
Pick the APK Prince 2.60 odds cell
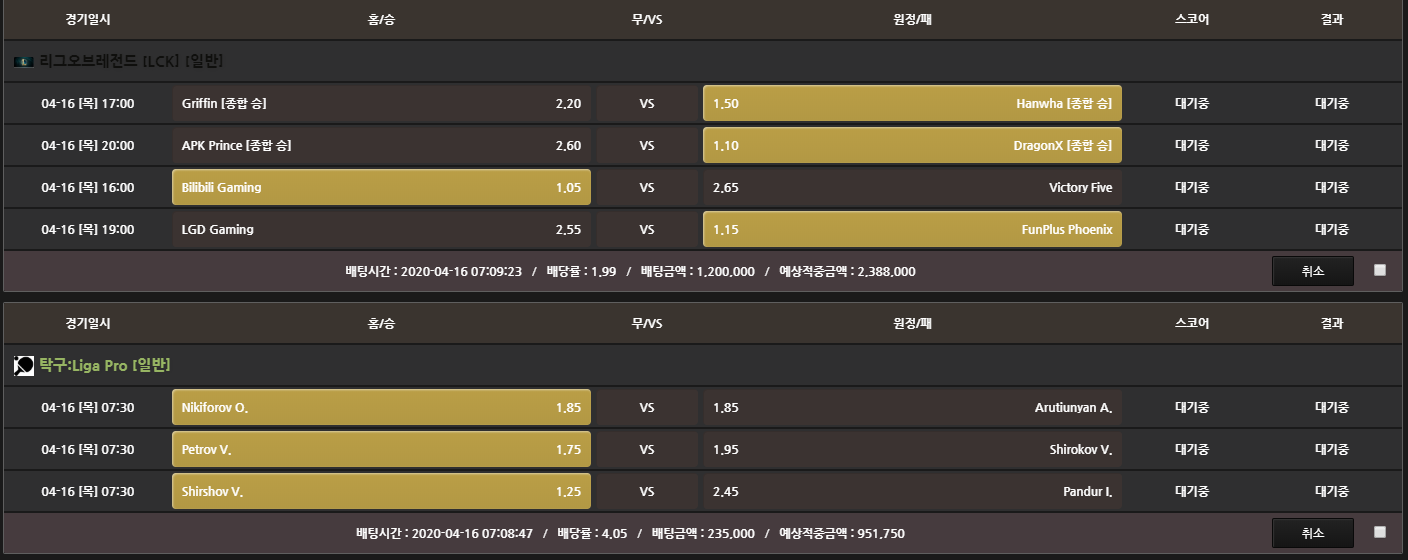[x=381, y=145]
